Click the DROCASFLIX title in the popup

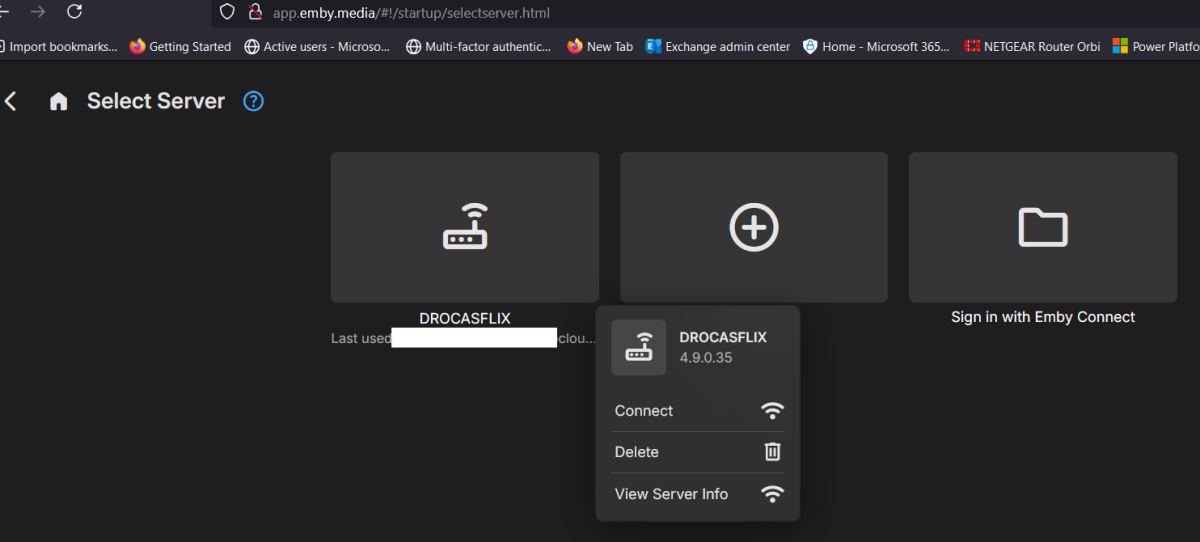tap(723, 338)
